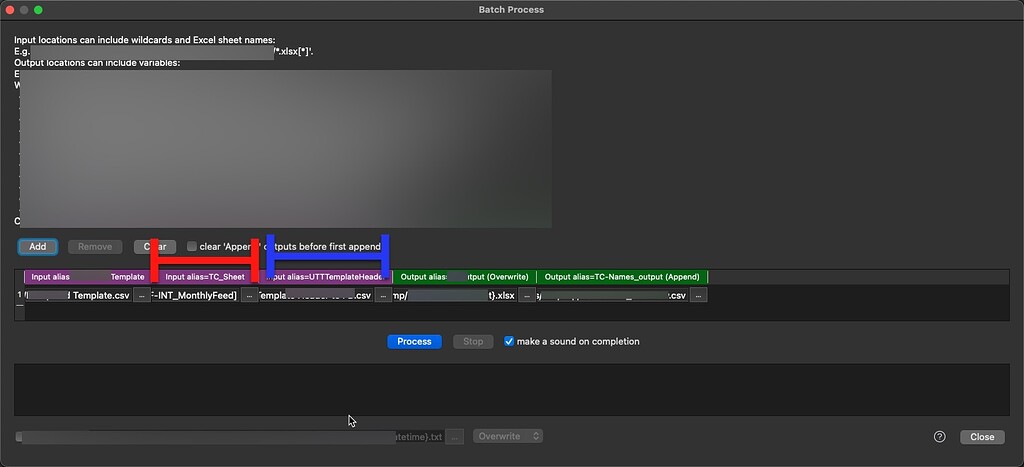Click the .xlsx output path cell
The height and width of the screenshot is (467, 1024).
(455, 295)
